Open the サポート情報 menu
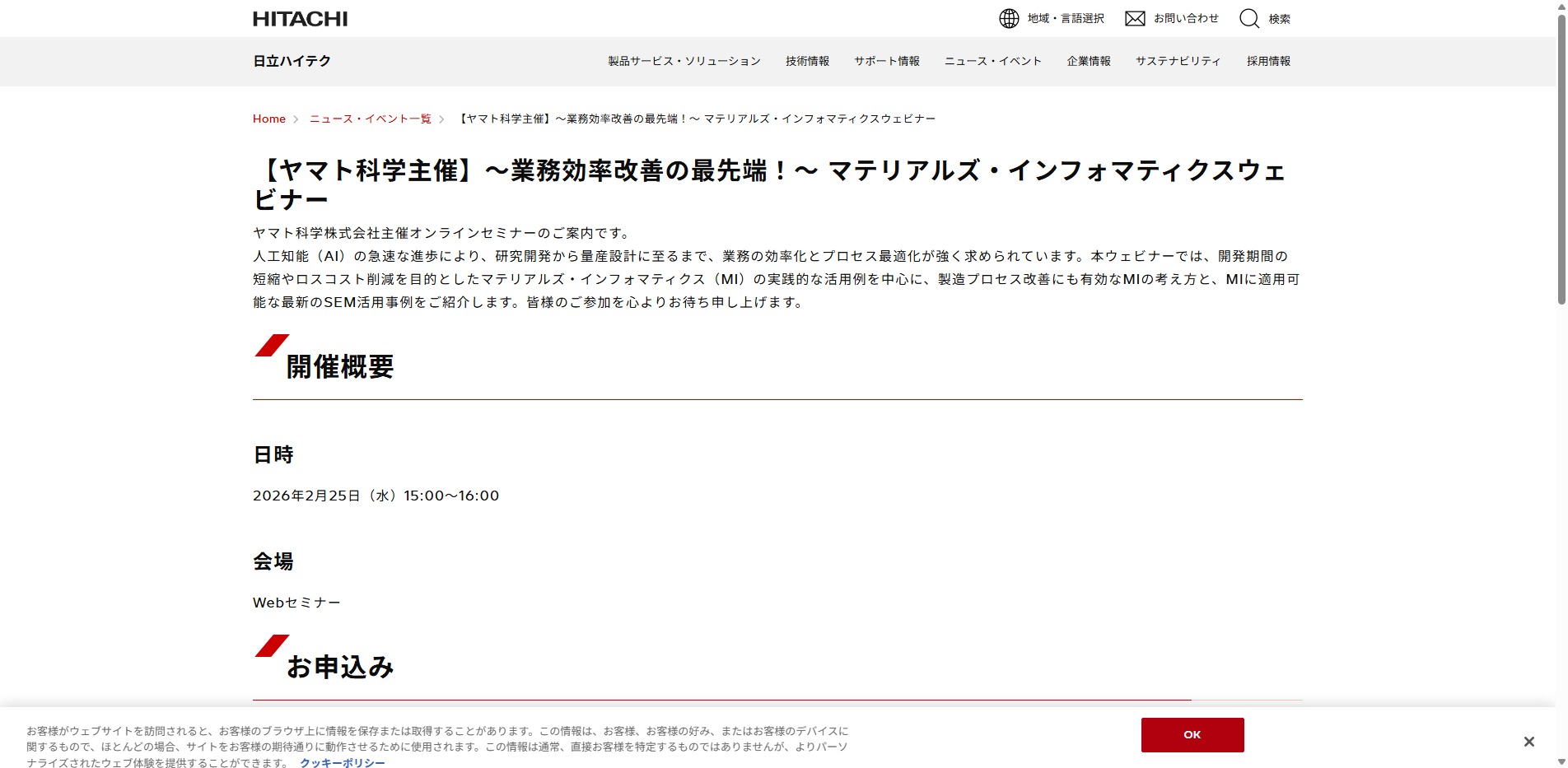The width and height of the screenshot is (1568, 768). [886, 61]
